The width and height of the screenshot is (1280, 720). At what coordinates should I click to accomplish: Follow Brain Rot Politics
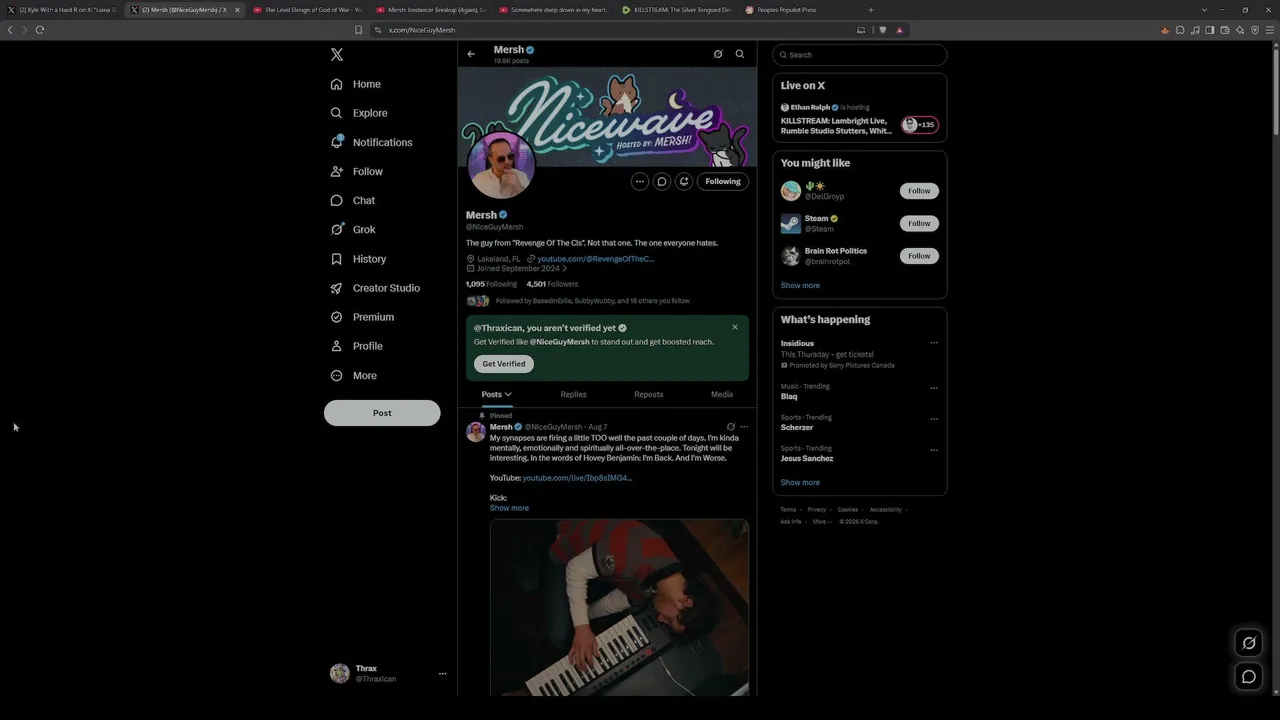pos(919,256)
